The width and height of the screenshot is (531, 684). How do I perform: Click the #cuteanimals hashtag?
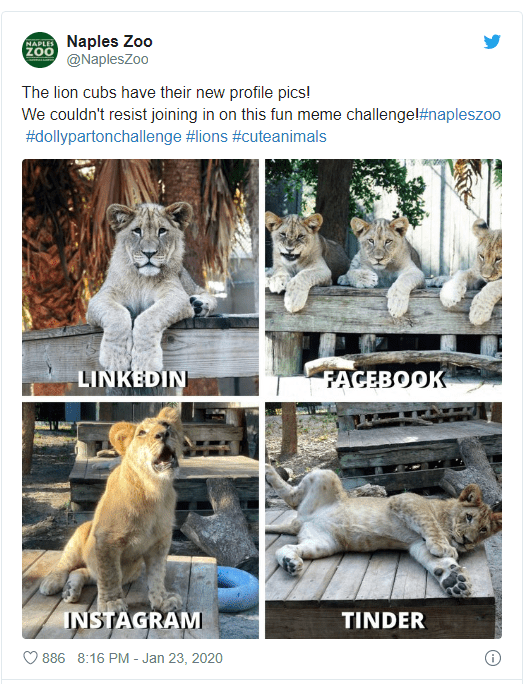click(x=279, y=137)
